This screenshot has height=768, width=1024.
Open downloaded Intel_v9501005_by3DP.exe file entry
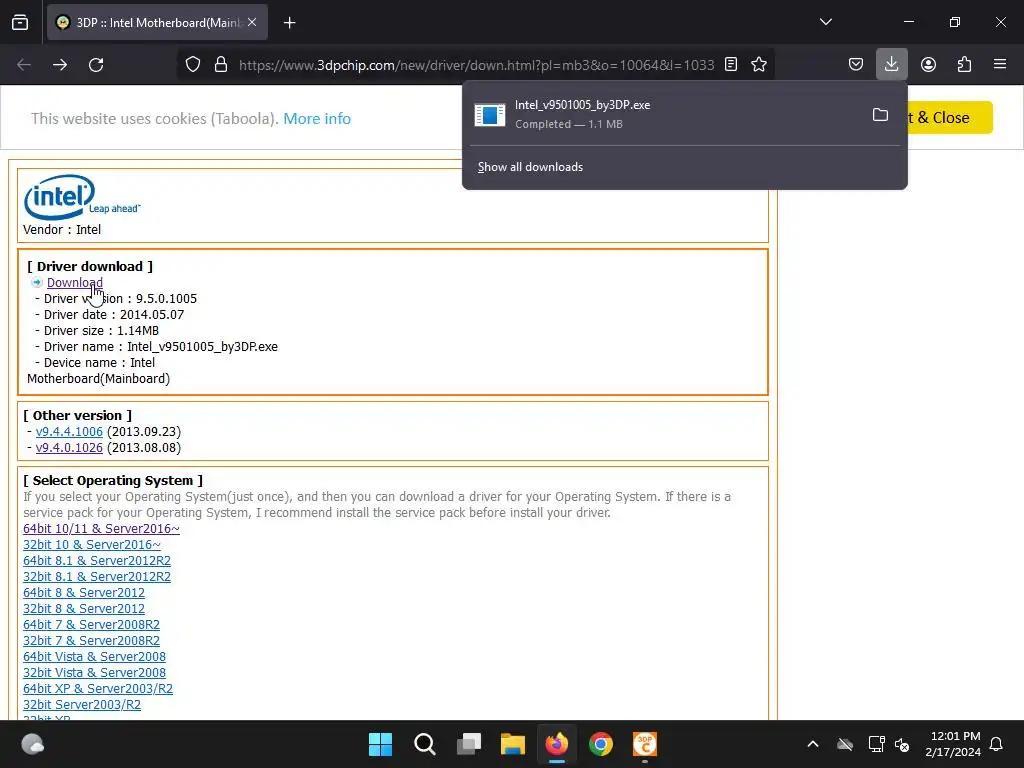(663, 115)
